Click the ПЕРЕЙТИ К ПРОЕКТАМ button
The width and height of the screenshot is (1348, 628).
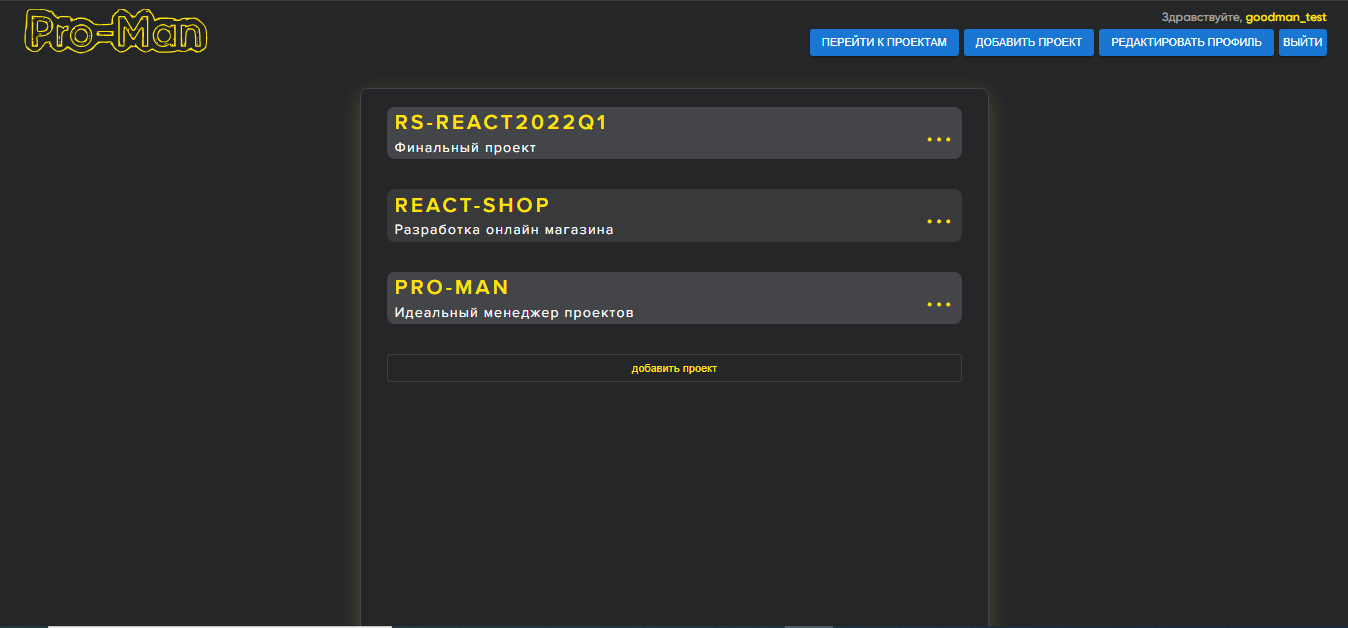click(x=884, y=42)
